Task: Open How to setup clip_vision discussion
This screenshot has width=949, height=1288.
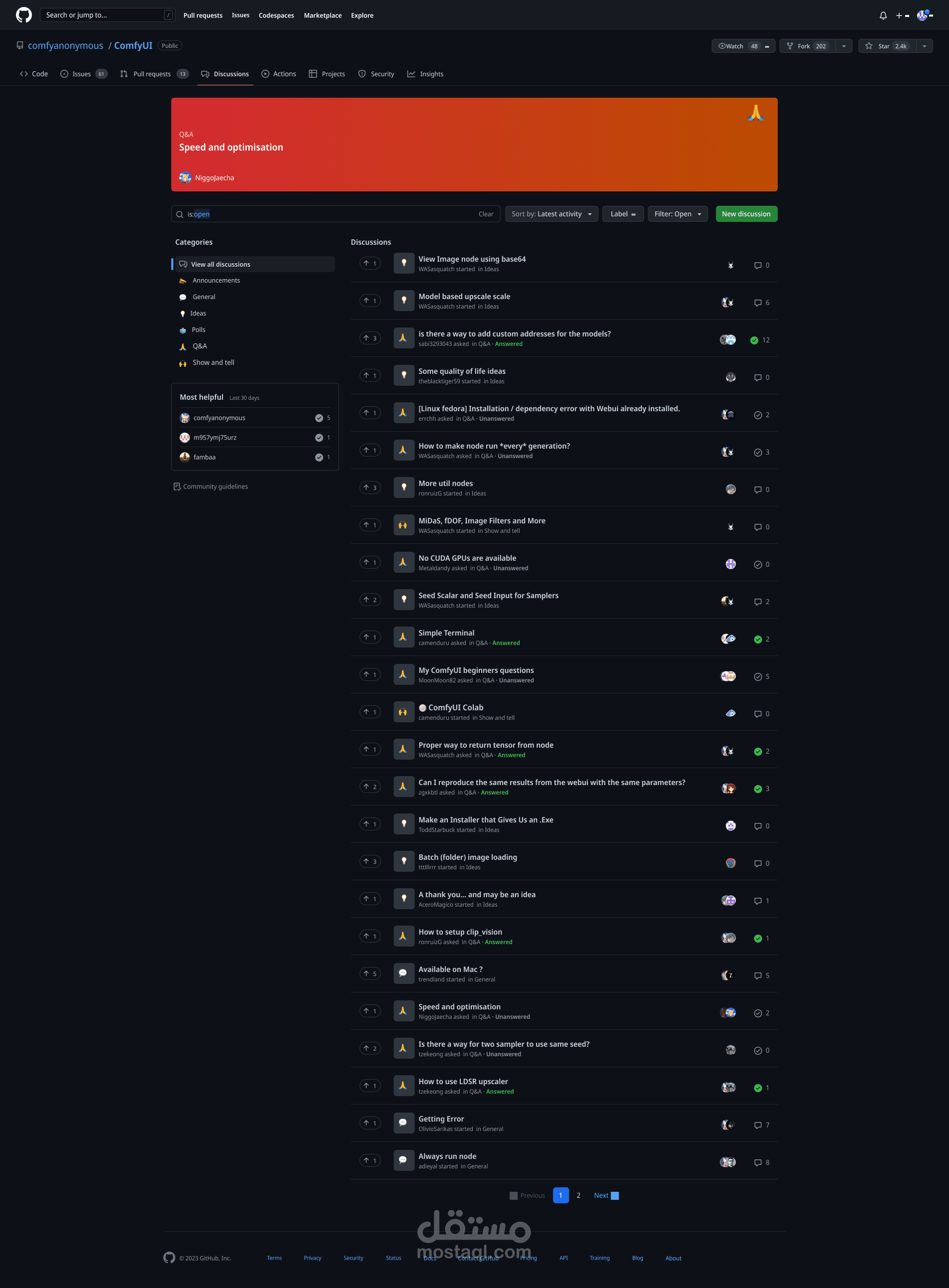Action: [460, 932]
